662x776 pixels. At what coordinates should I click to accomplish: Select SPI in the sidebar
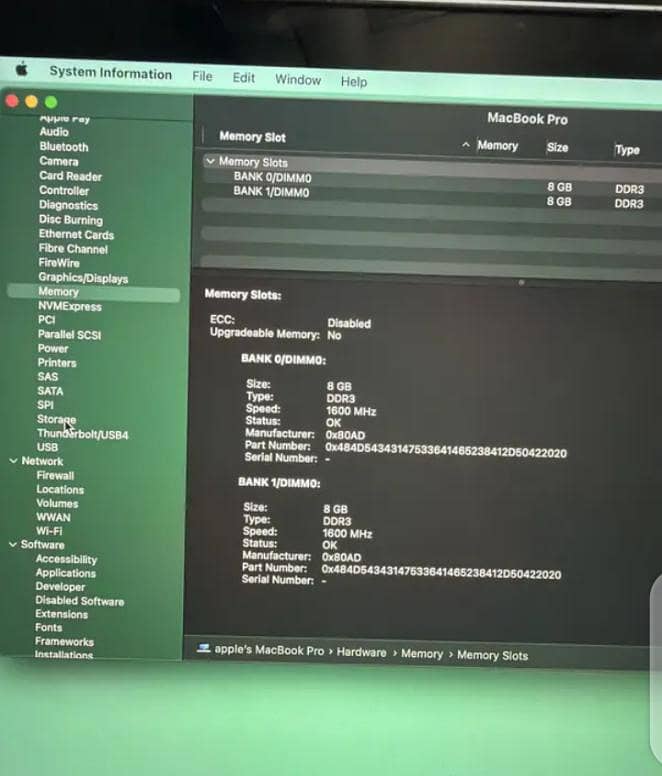(x=45, y=405)
